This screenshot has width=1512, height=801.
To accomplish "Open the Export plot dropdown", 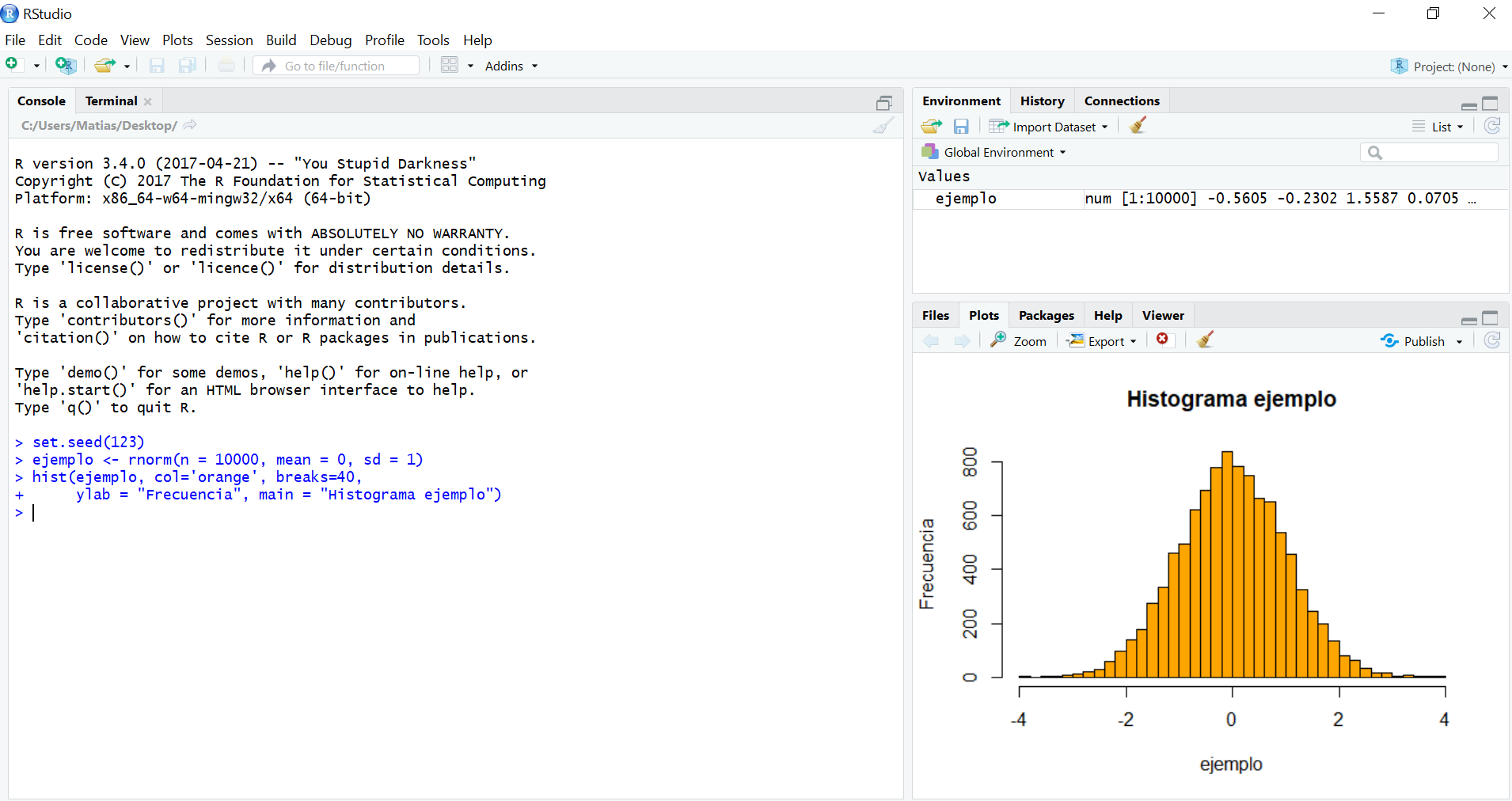I will point(1103,341).
